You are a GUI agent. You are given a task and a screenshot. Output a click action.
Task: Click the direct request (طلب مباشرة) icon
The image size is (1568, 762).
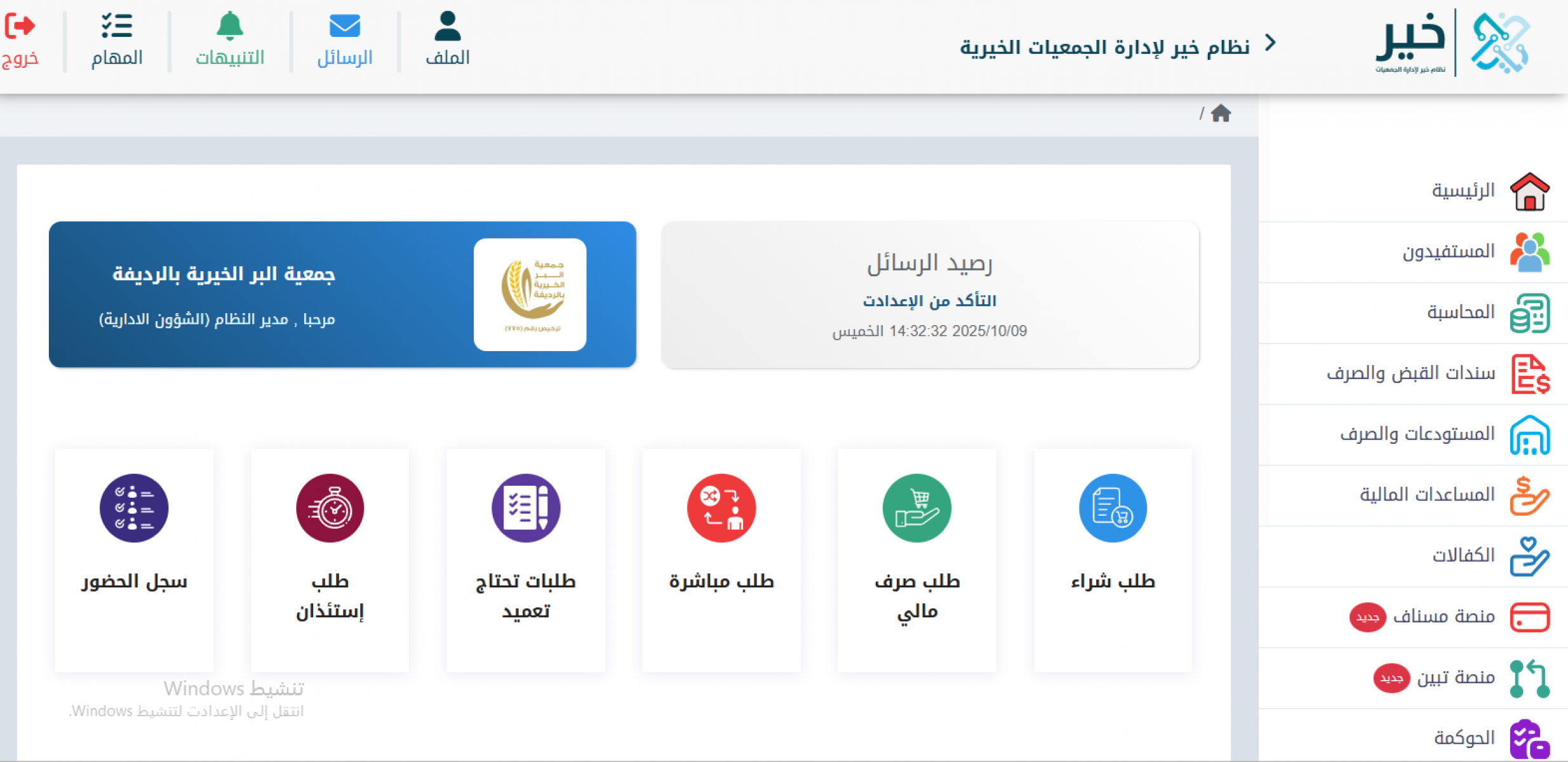[x=721, y=508]
